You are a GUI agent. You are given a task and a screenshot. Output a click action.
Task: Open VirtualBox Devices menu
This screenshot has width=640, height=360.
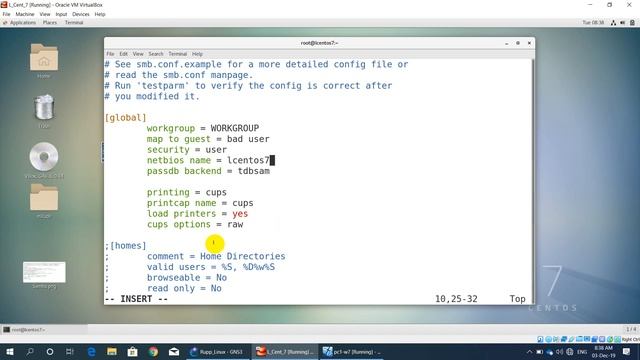pos(81,14)
